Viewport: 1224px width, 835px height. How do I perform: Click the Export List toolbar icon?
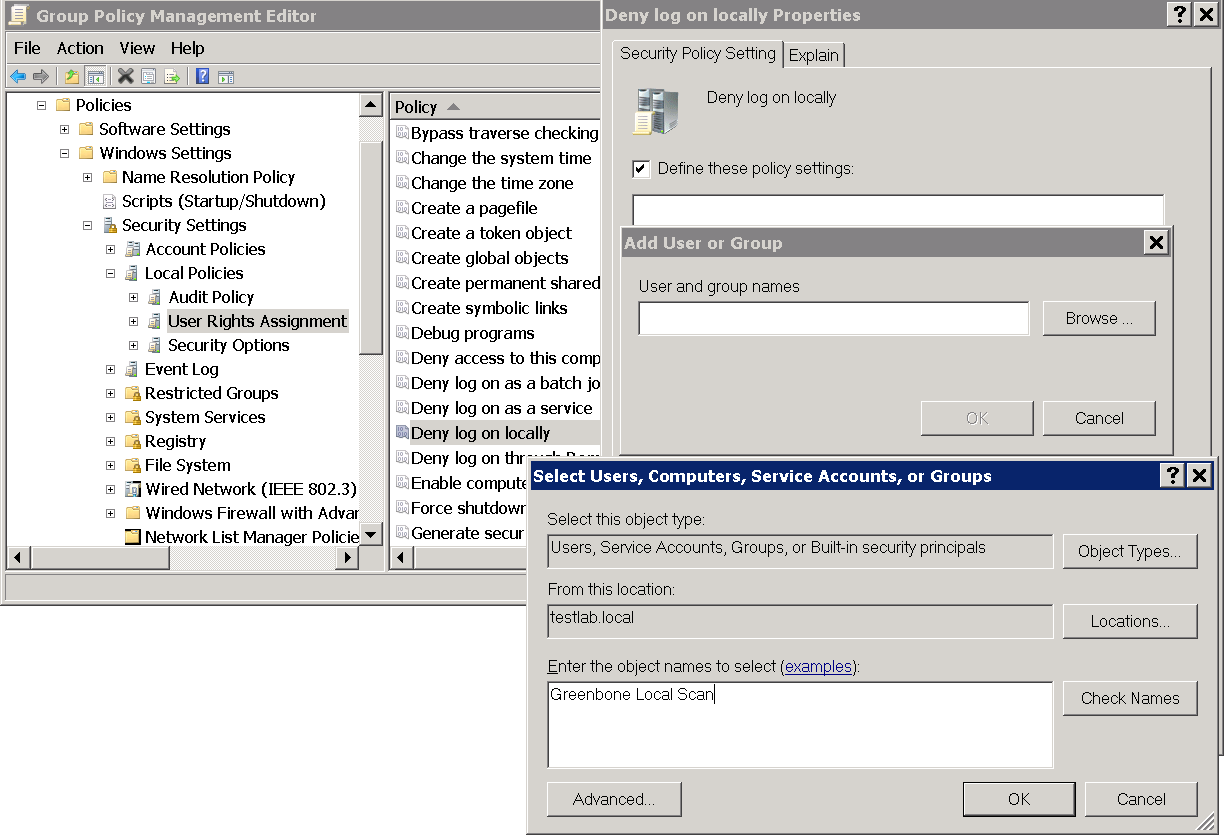point(172,76)
